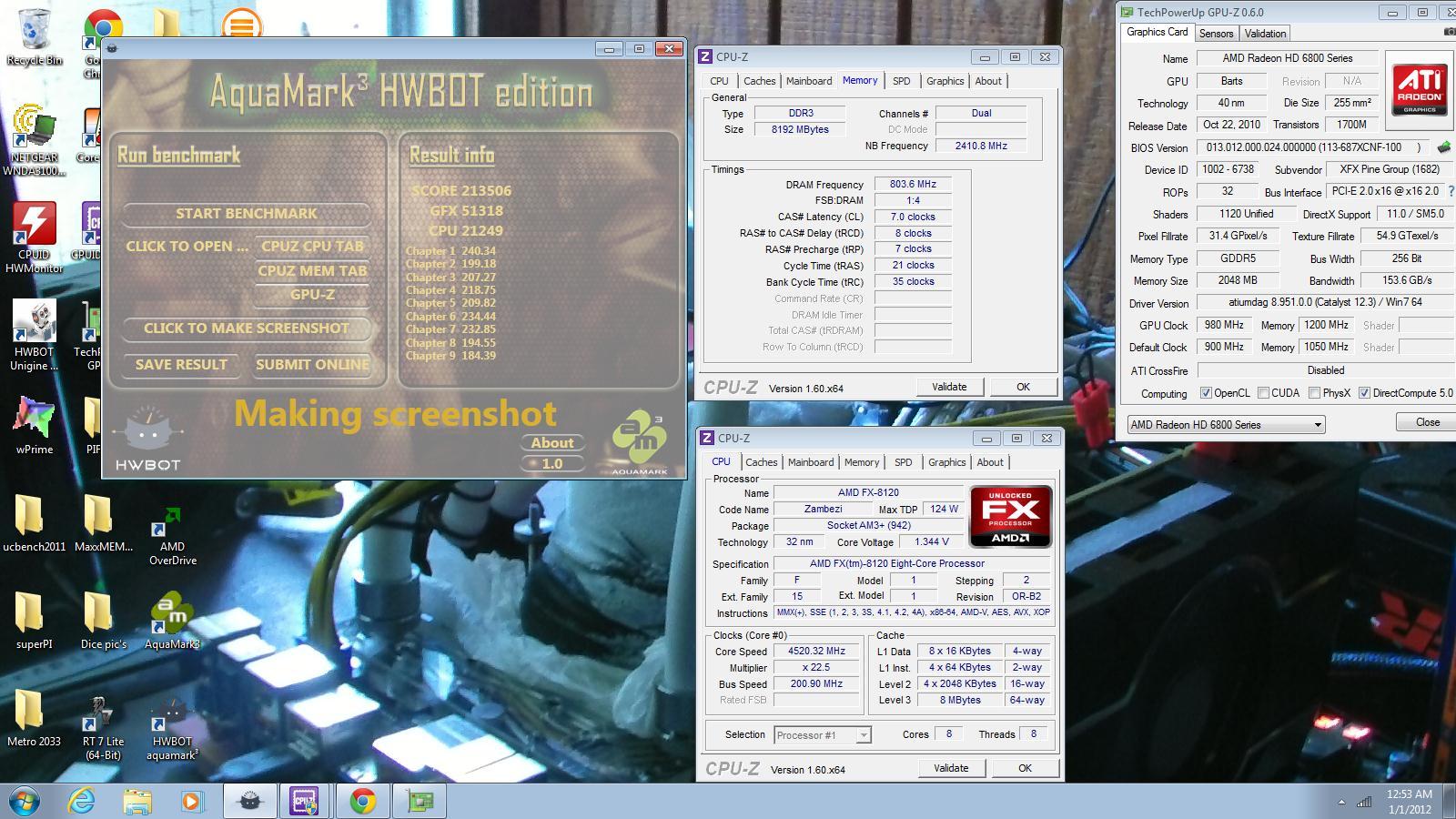Click the GPU-Z Name field AMD Radeon HD 6800 Series

click(x=1287, y=58)
